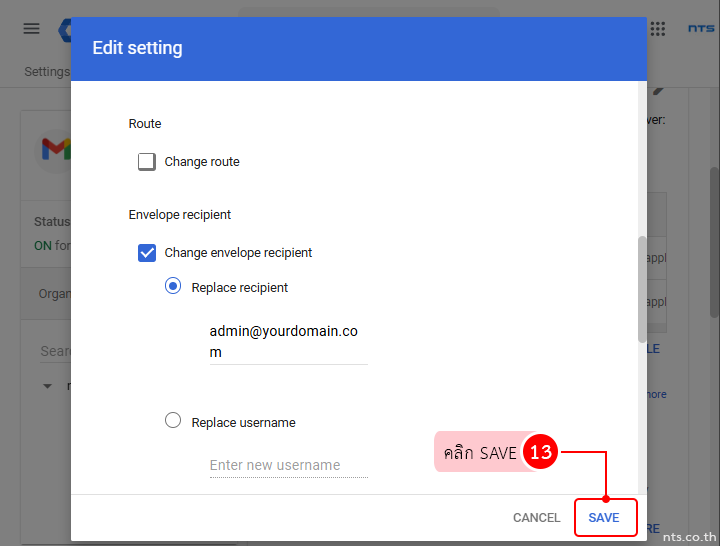This screenshot has width=720, height=546.
Task: Click the Route section heading
Action: pyautogui.click(x=145, y=124)
